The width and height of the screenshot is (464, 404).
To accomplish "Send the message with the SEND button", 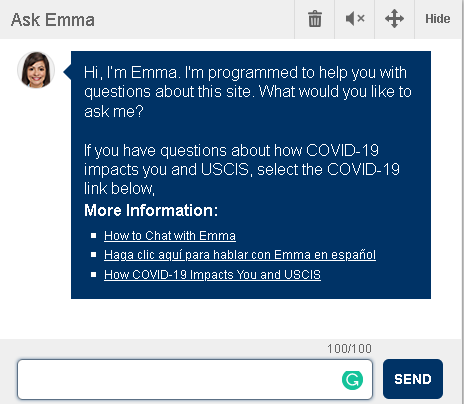I will (413, 379).
